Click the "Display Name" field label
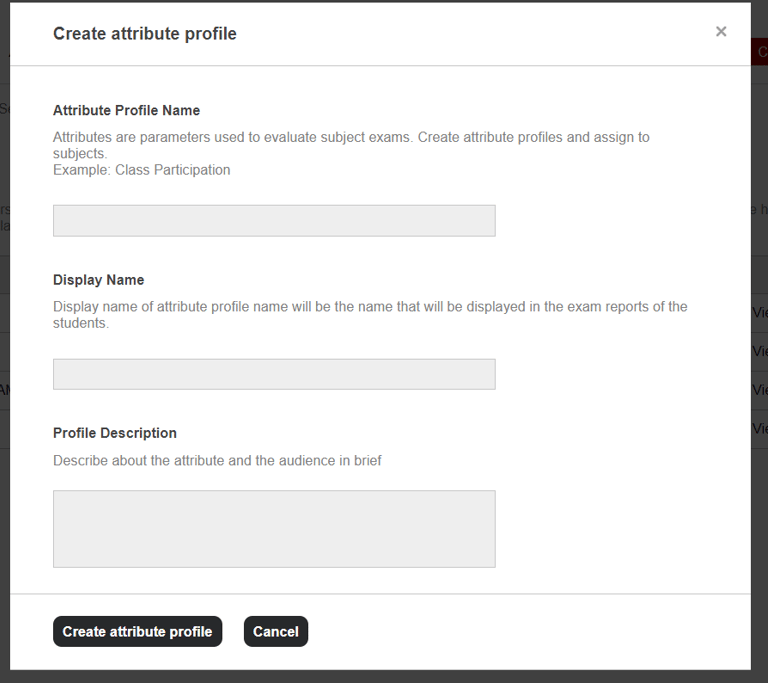 click(98, 280)
